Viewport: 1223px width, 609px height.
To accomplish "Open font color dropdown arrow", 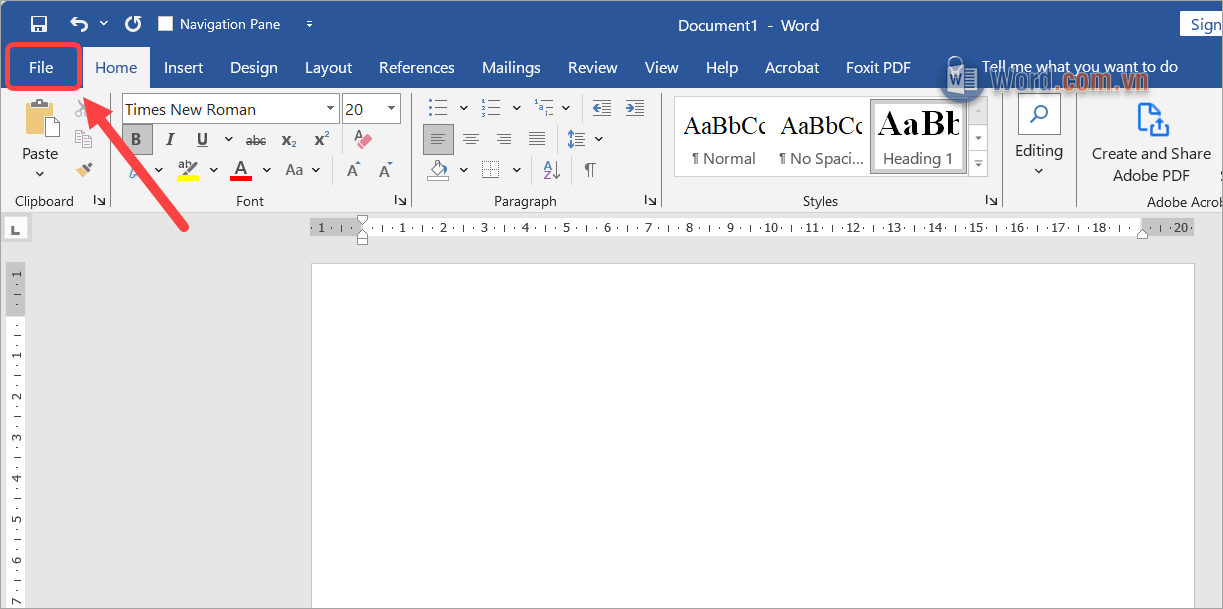I will pyautogui.click(x=267, y=170).
